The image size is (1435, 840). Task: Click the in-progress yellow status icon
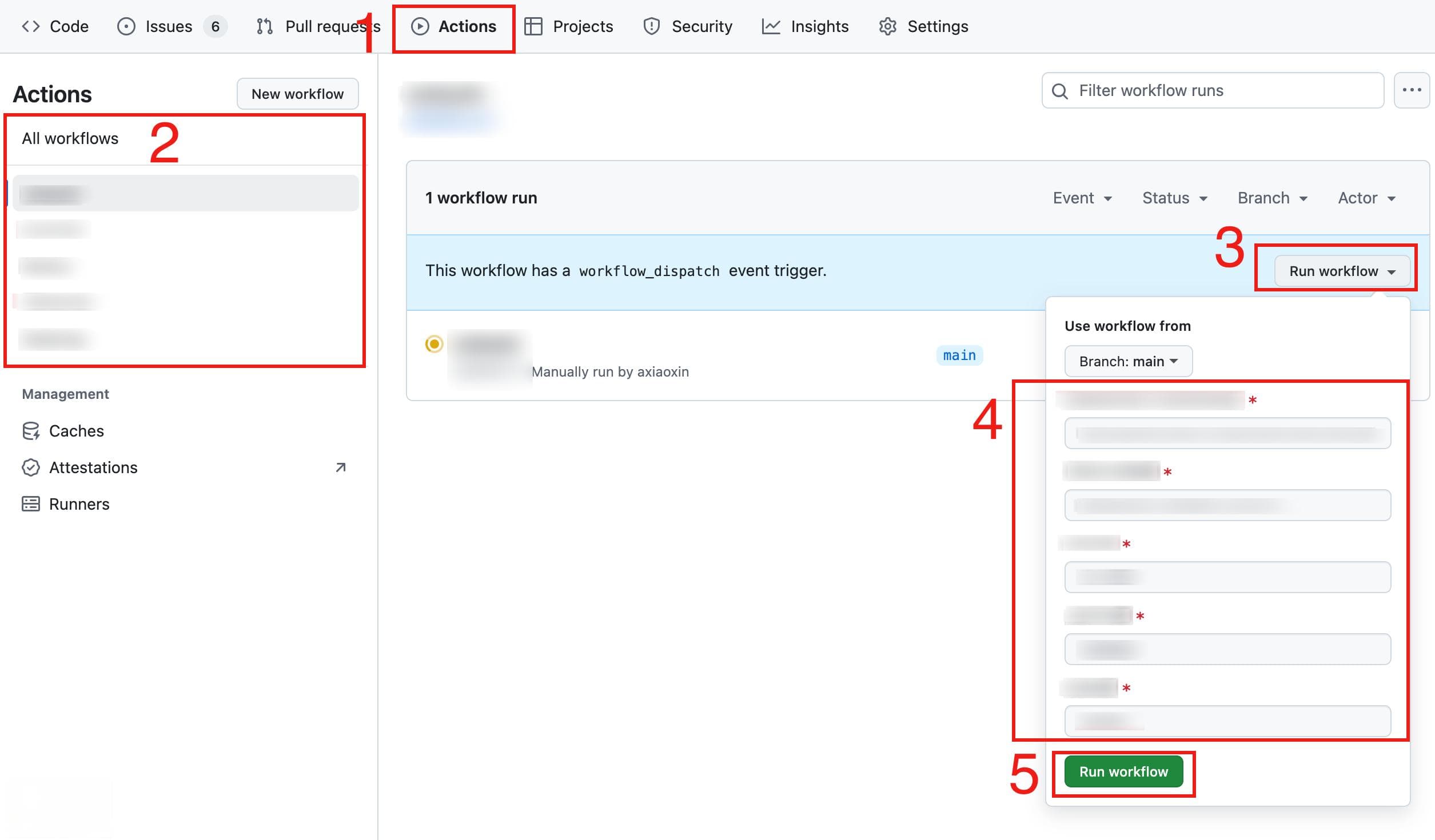click(x=435, y=344)
